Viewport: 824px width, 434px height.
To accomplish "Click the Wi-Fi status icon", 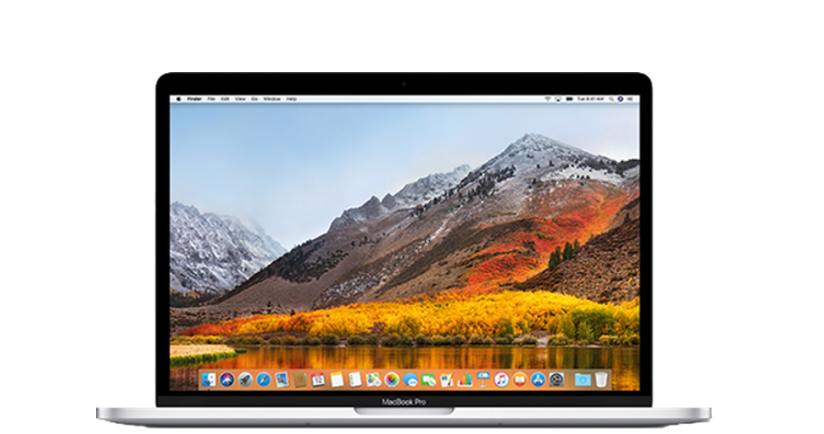I will [548, 99].
